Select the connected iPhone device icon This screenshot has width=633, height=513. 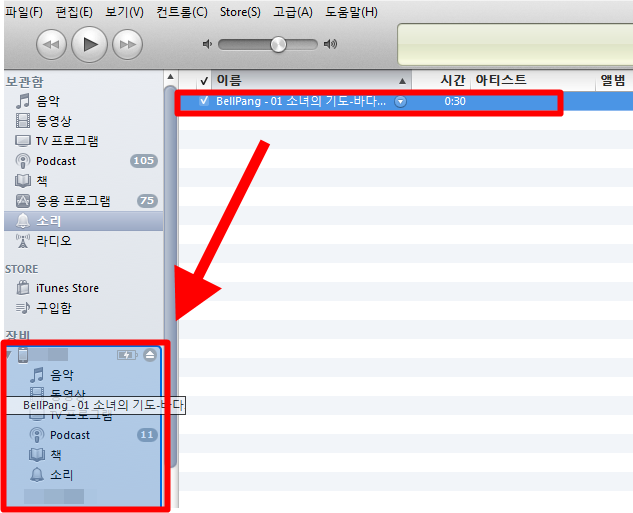[23, 355]
